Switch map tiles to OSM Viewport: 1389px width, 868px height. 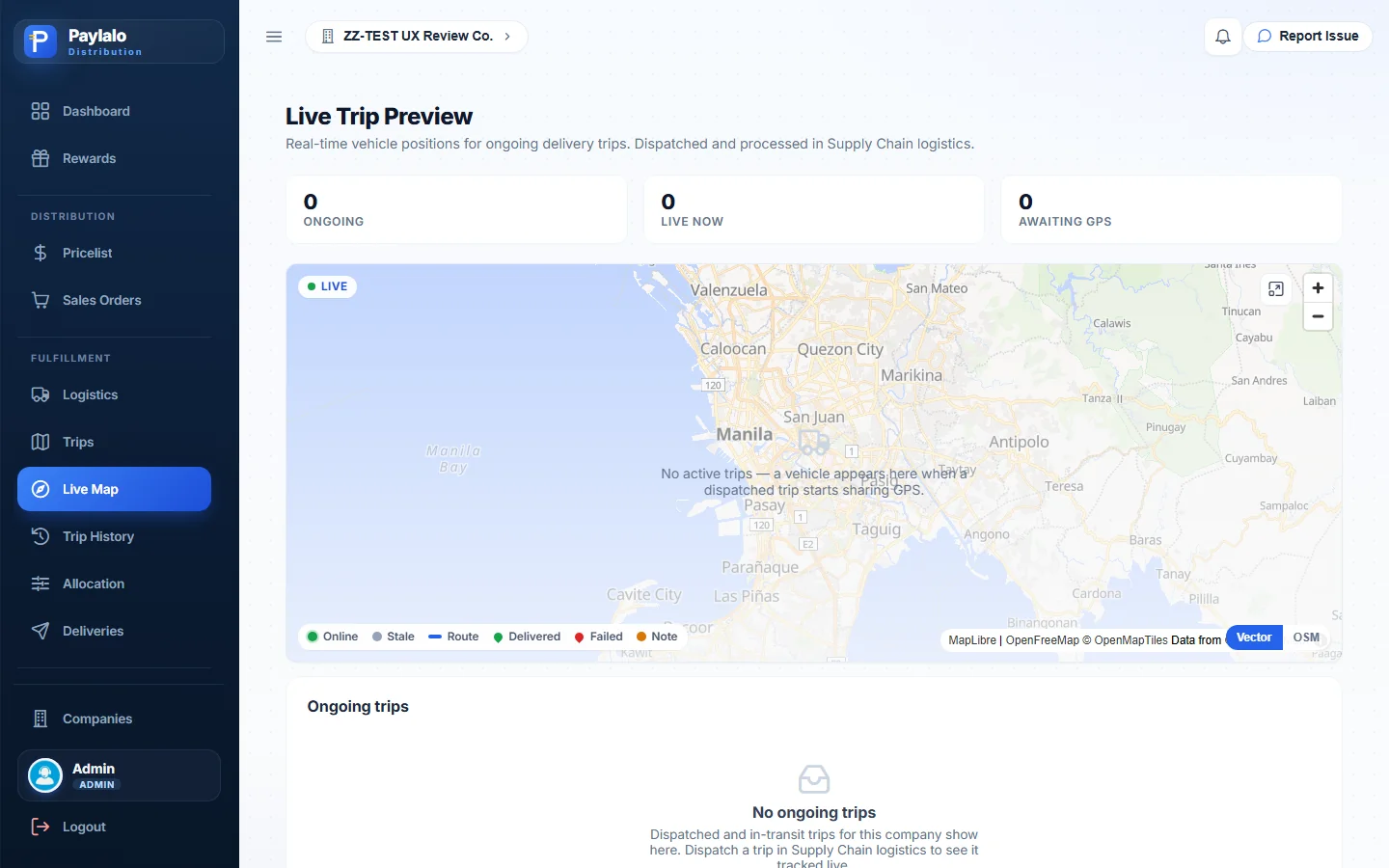pos(1306,637)
